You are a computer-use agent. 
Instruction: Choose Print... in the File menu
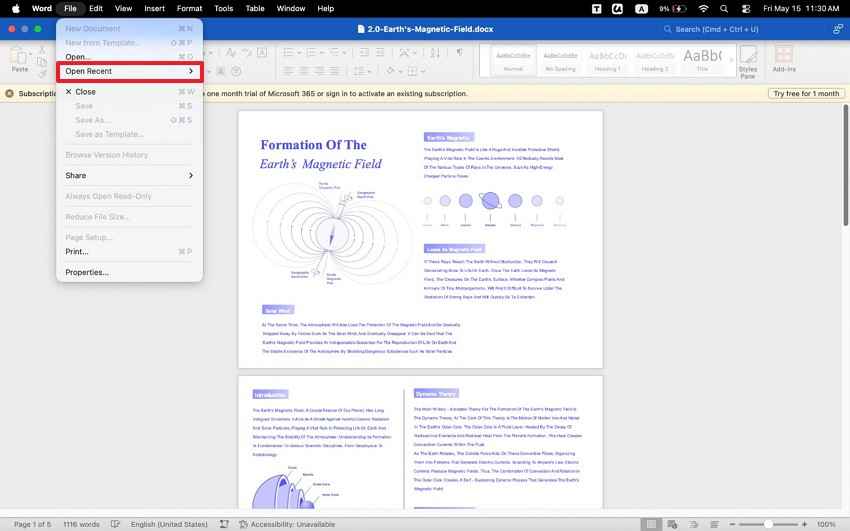(x=130, y=251)
